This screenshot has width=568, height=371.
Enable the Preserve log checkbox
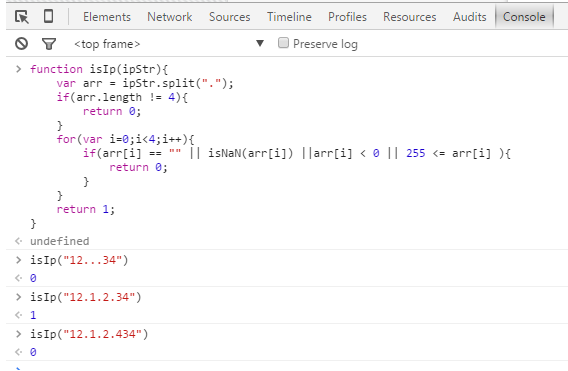283,43
